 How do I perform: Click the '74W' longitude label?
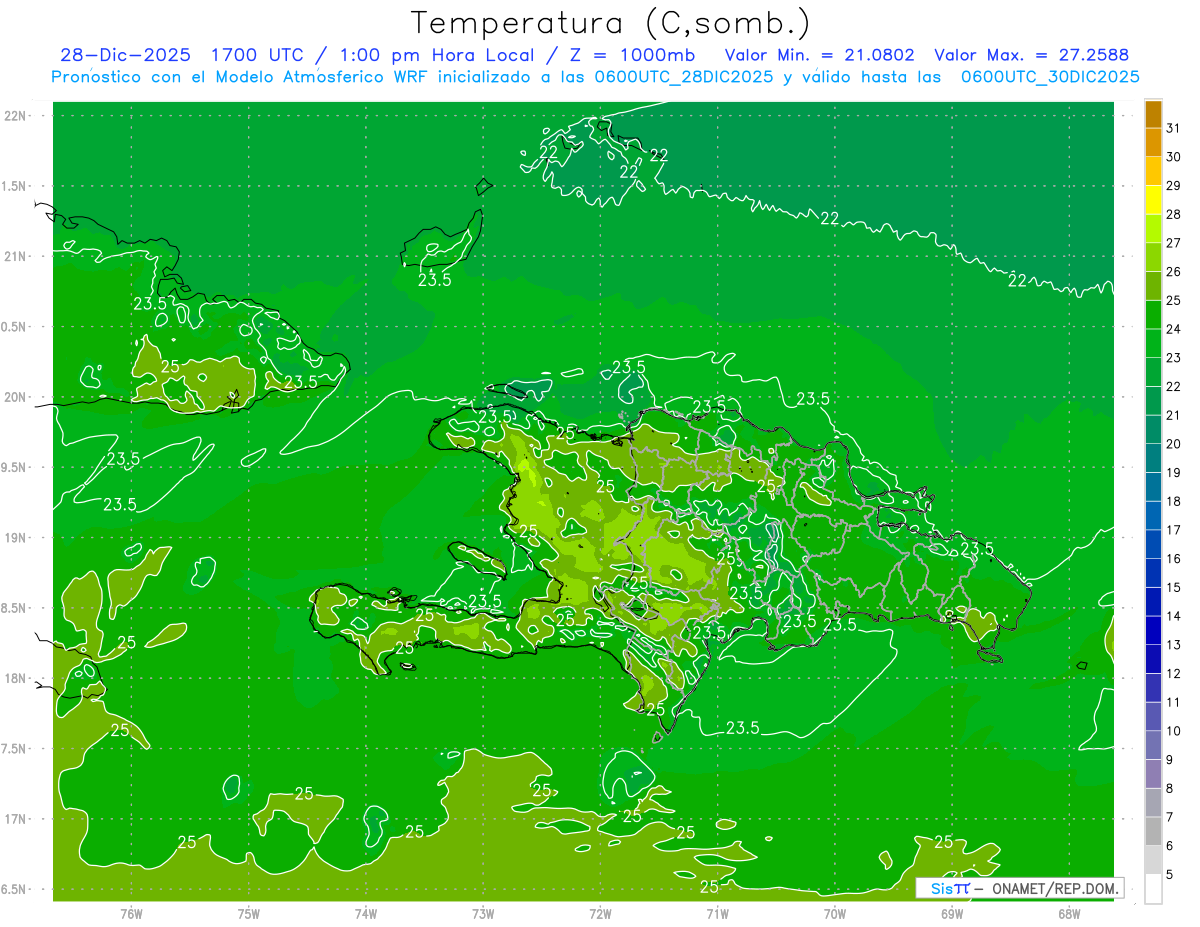[366, 913]
